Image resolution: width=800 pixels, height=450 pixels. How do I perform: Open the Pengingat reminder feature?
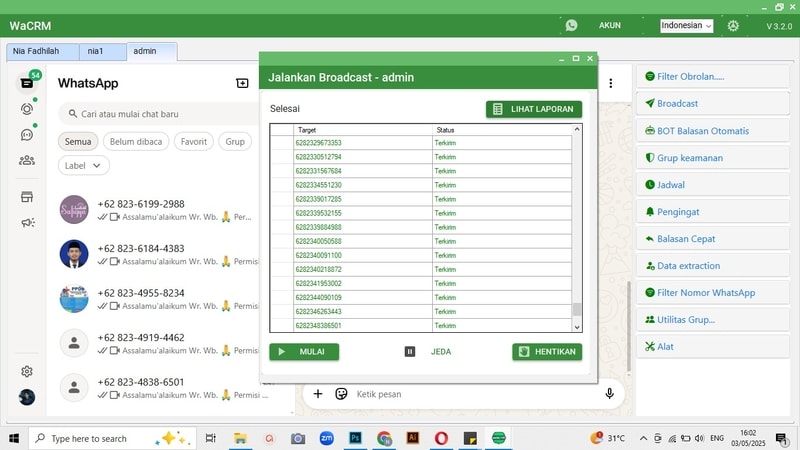(713, 212)
